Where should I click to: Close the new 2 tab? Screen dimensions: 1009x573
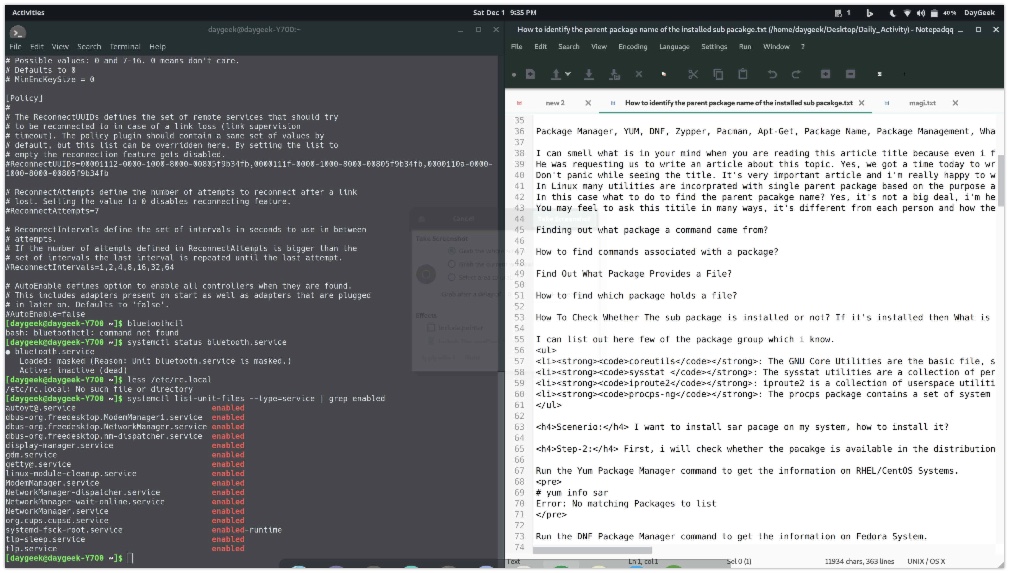tap(588, 103)
